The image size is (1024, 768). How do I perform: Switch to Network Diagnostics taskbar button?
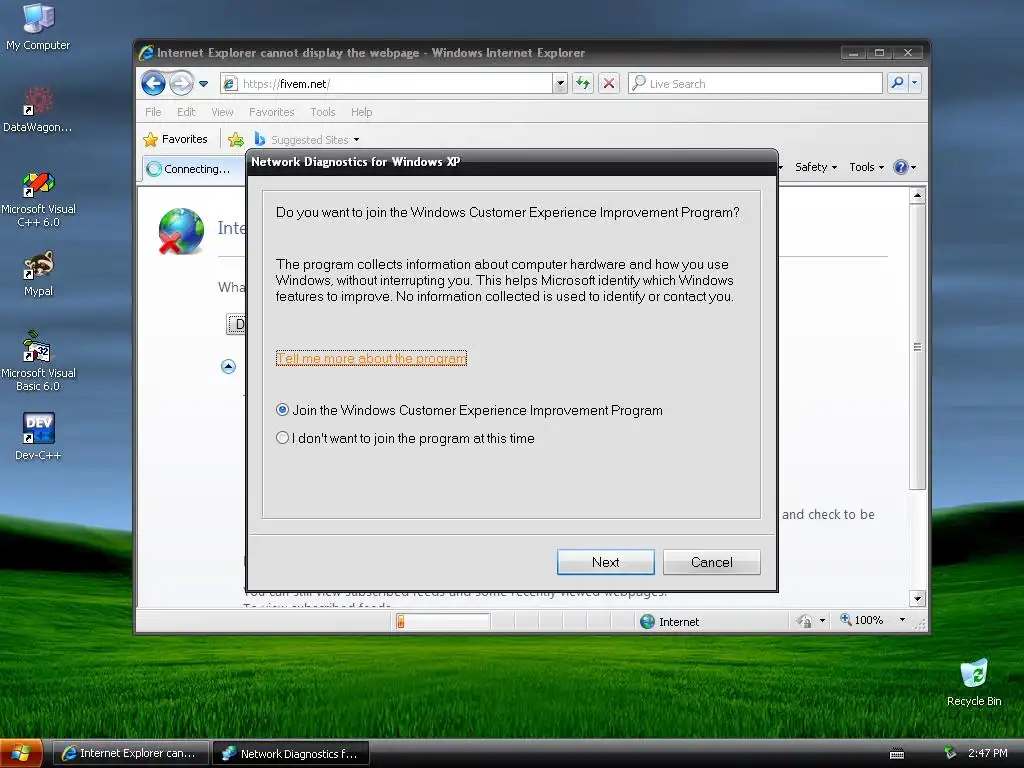(291, 753)
